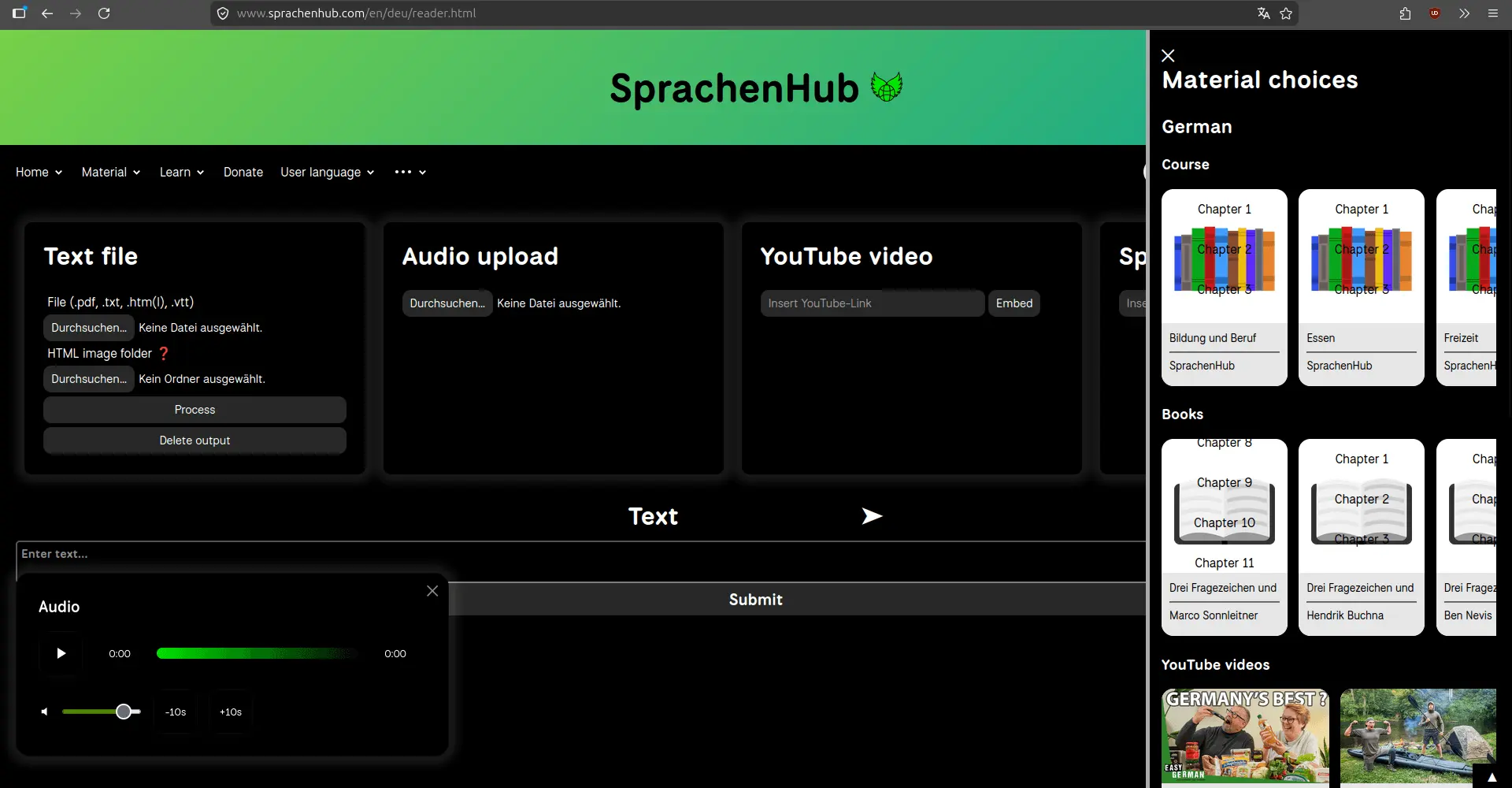This screenshot has width=1512, height=788.
Task: Click the Insert YouTube-Link field
Action: point(873,303)
